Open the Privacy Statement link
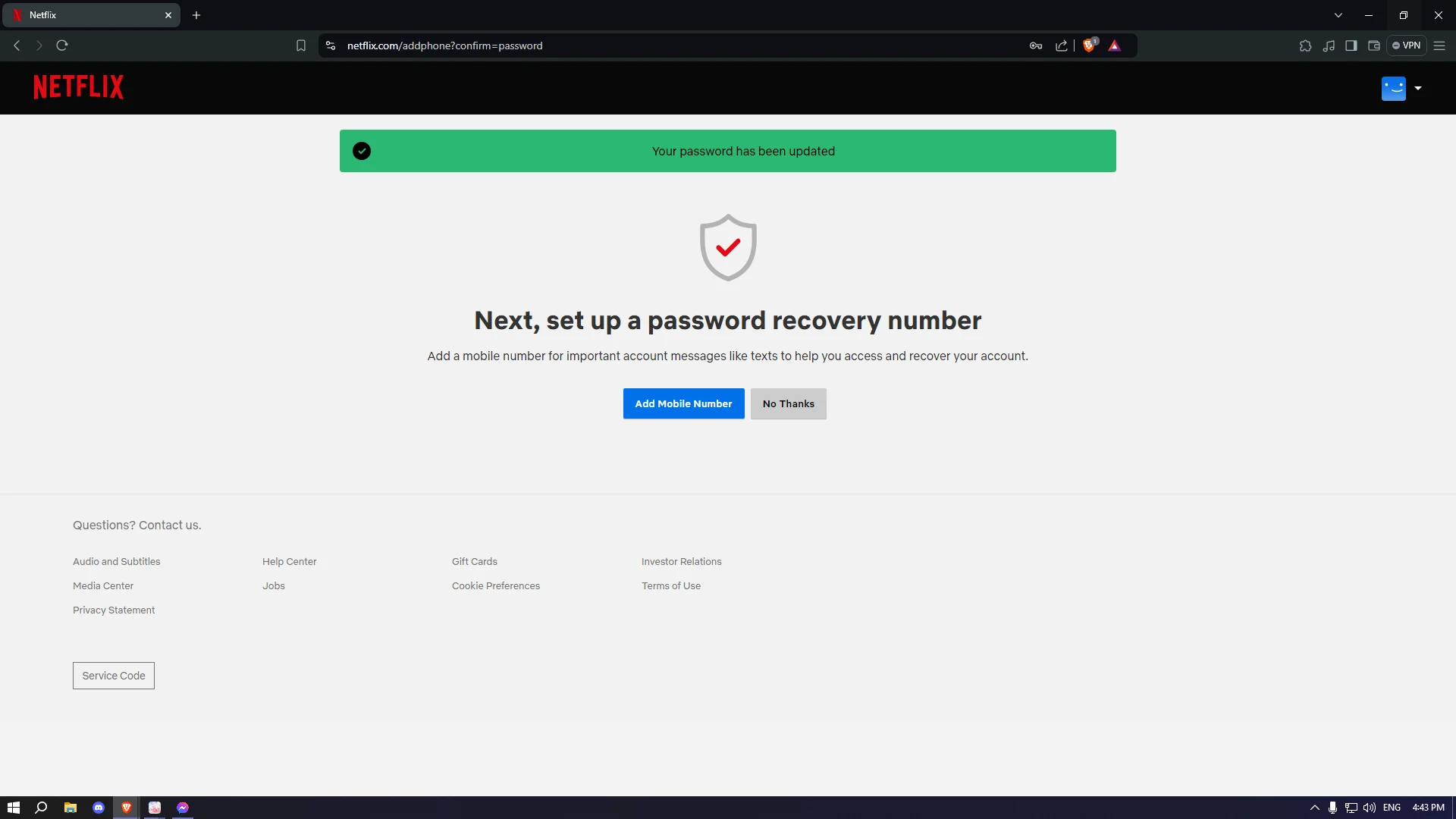 tap(114, 610)
